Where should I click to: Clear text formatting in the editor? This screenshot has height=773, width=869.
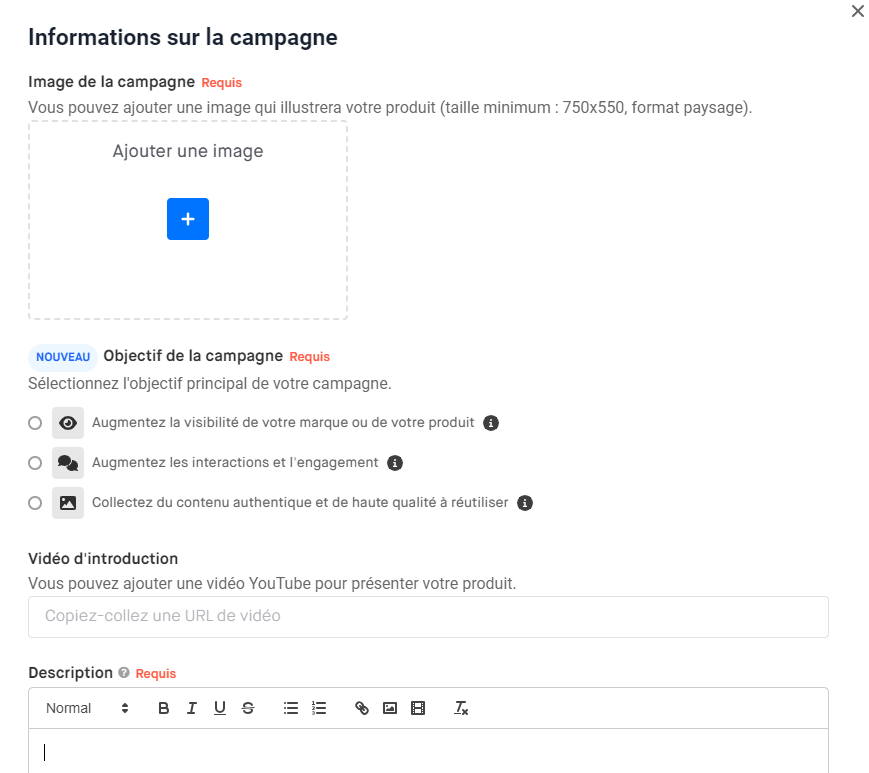click(461, 708)
